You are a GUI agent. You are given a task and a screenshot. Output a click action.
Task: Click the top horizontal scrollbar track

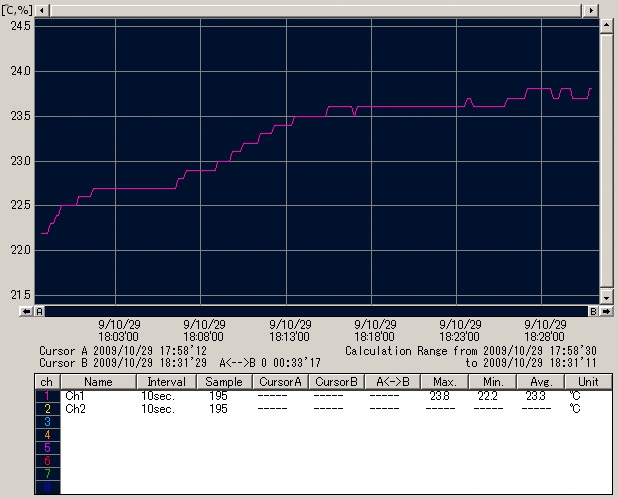tap(315, 10)
